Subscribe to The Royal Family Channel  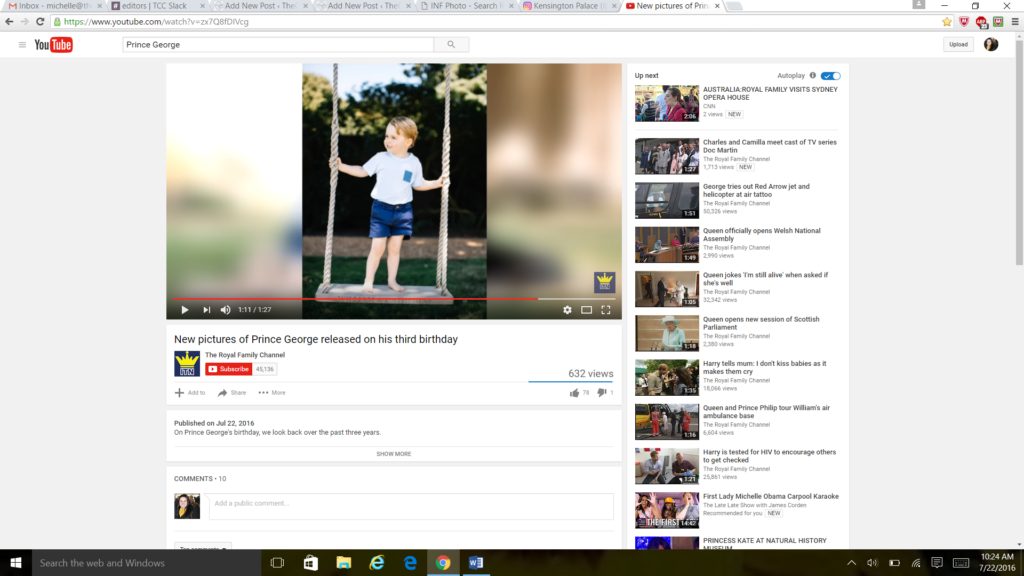[x=229, y=369]
